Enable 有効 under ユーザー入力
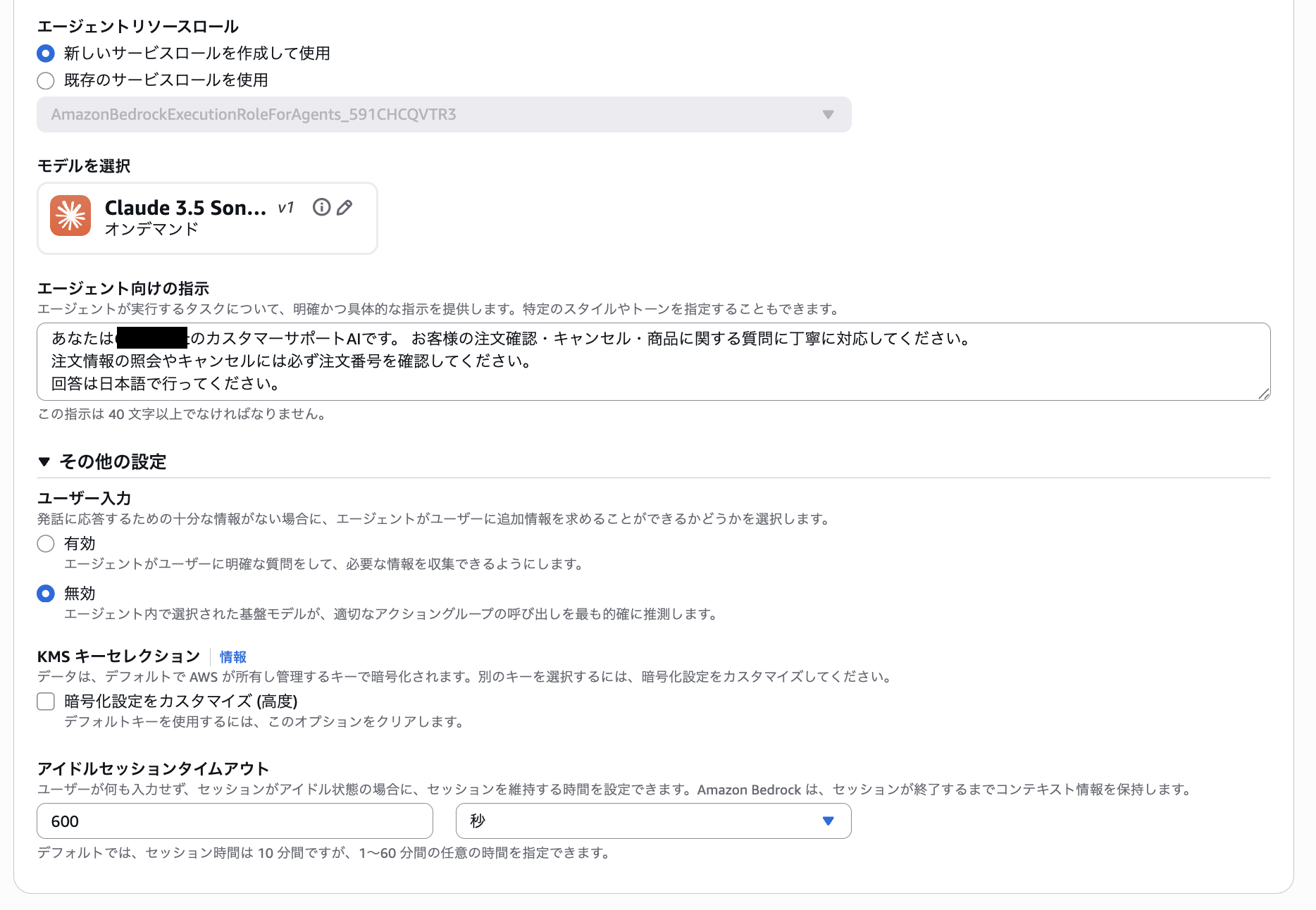The height and width of the screenshot is (910, 1316). pyautogui.click(x=45, y=544)
